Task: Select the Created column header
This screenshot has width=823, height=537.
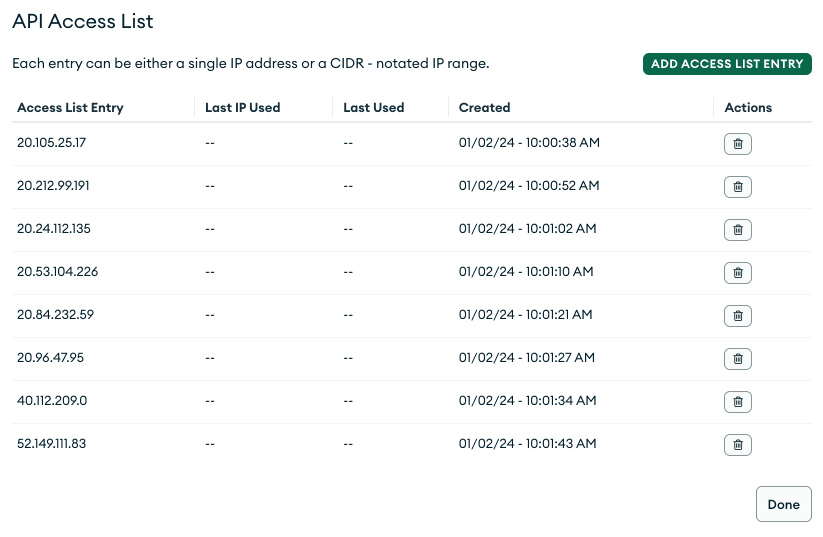Action: 484,108
